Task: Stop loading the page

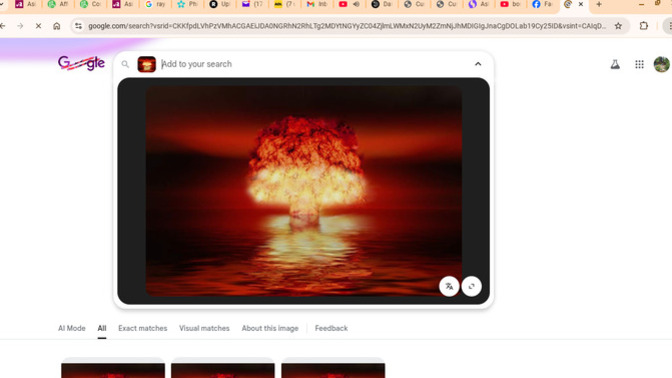Action: click(38, 26)
